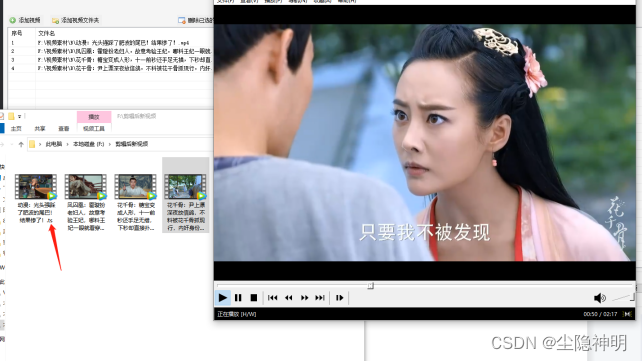This screenshot has width=642, height=361.
Task: Stop video playback with the square button
Action: pyautogui.click(x=254, y=298)
